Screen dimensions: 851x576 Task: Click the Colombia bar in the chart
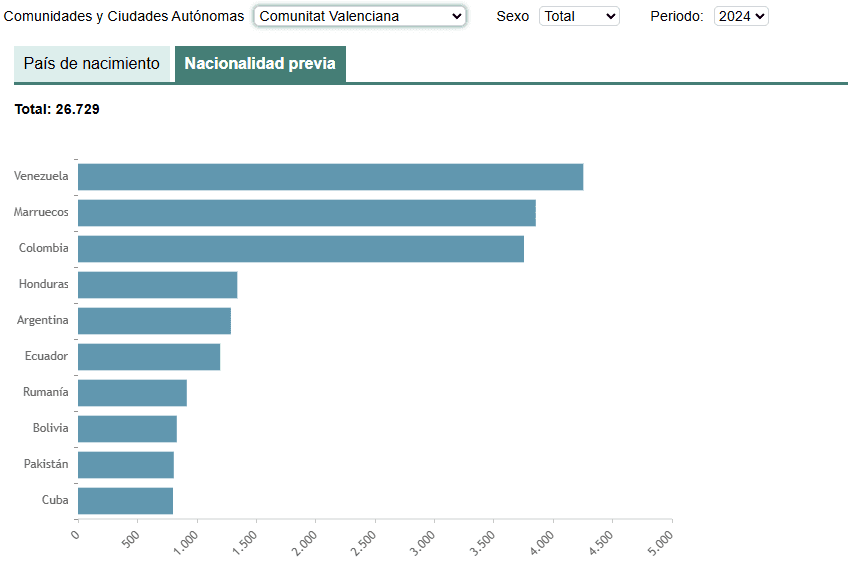(x=300, y=249)
